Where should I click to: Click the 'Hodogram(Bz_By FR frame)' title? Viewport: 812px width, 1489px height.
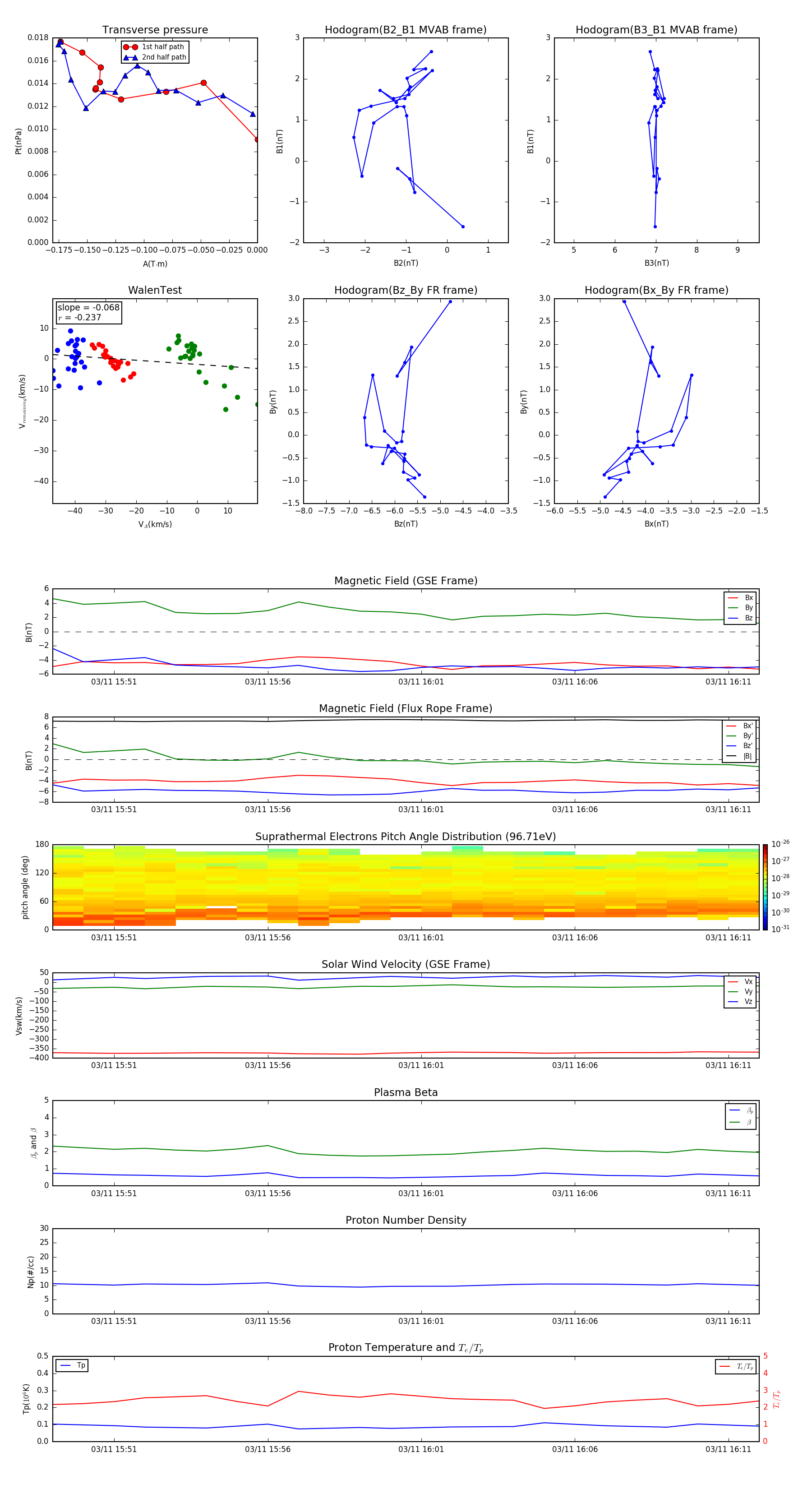[406, 290]
